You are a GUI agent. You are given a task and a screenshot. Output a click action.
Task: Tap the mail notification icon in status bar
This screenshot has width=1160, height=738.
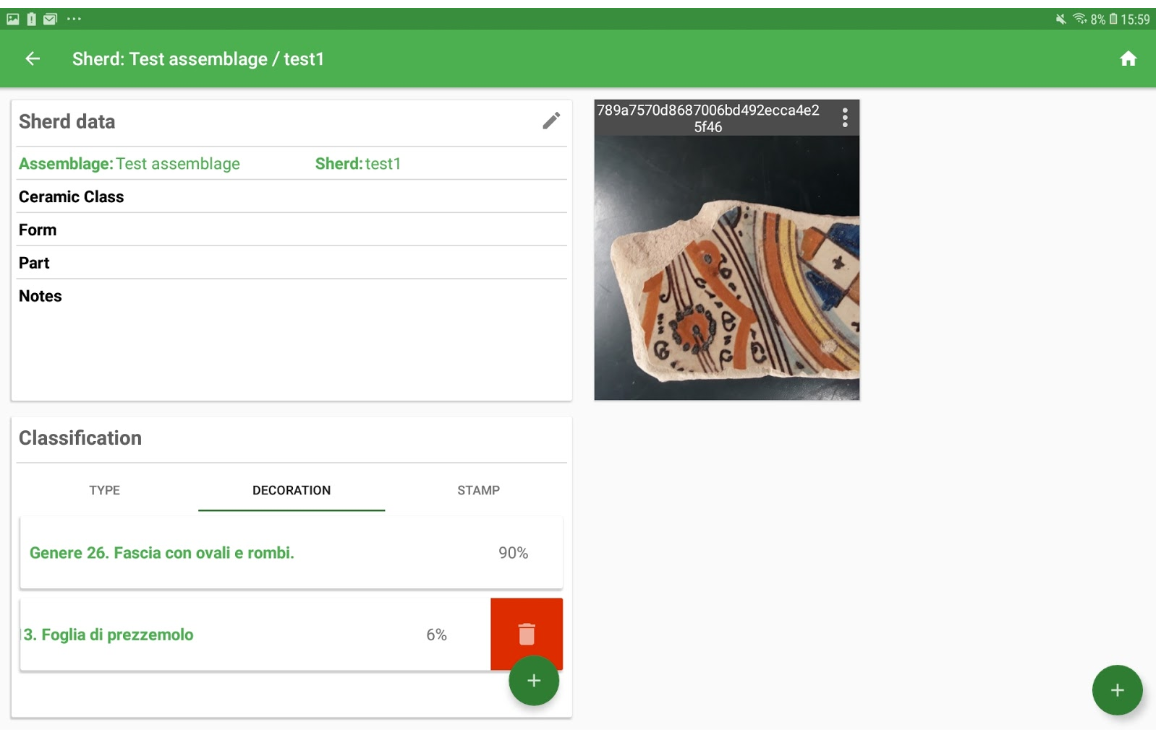(x=49, y=19)
